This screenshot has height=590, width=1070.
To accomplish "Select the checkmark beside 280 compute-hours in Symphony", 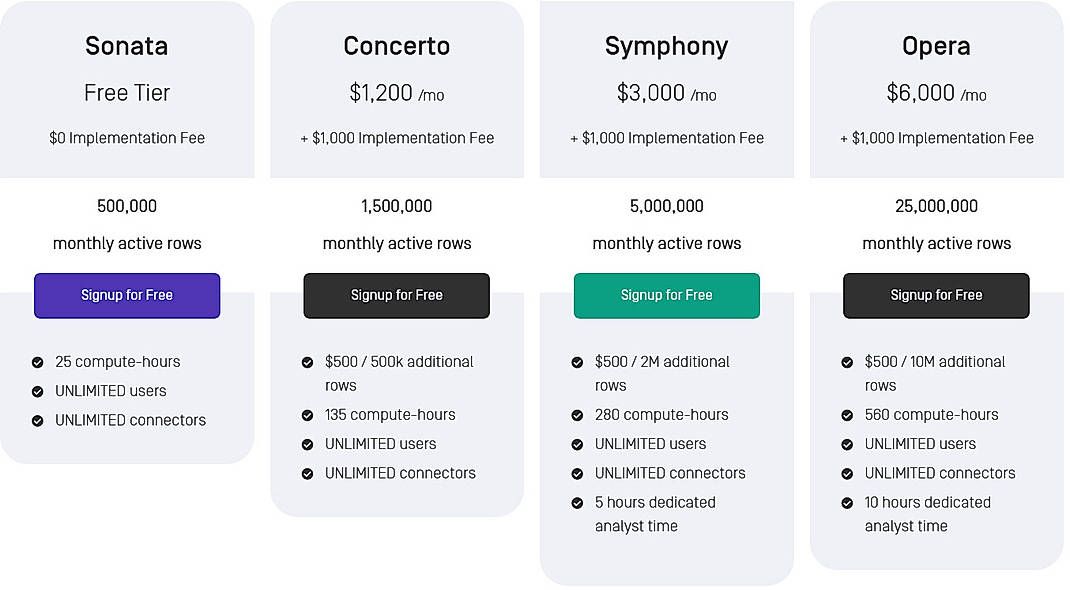I will pos(576,415).
